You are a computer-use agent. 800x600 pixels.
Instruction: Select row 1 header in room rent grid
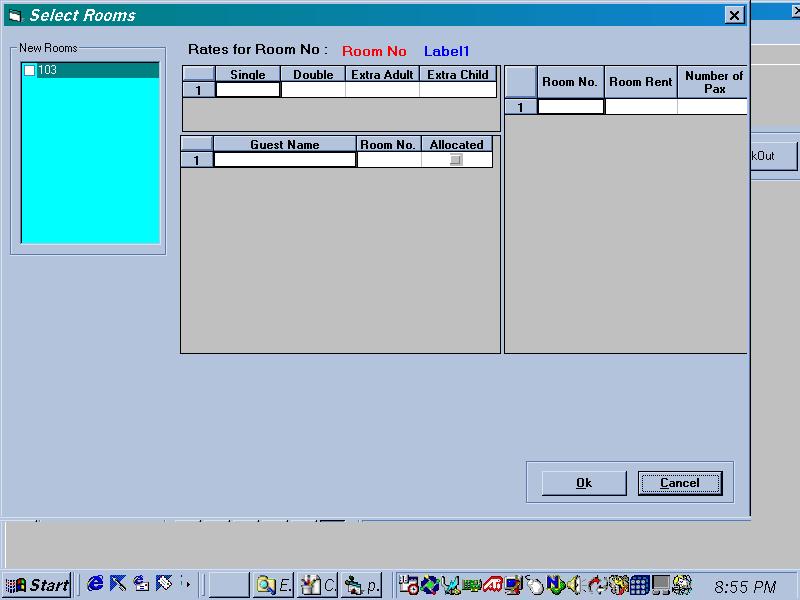(x=520, y=107)
